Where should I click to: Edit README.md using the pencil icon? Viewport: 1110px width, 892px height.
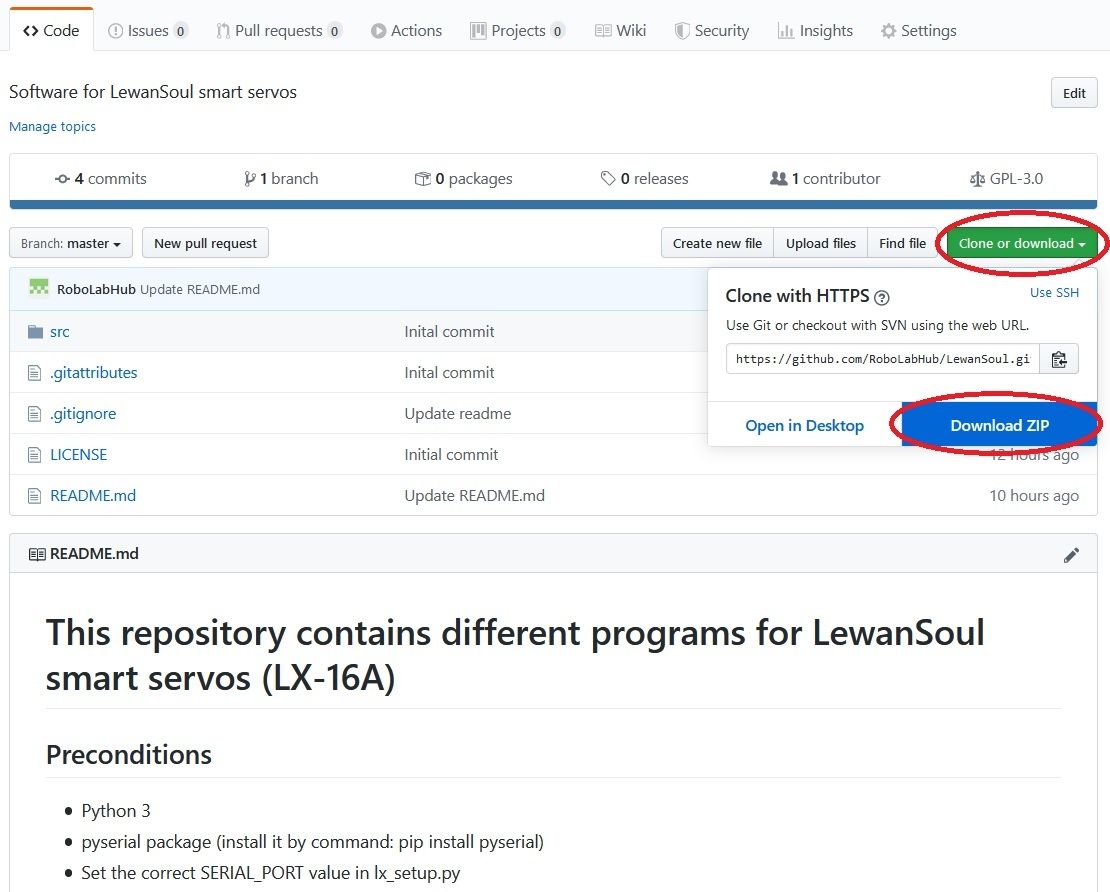[1071, 554]
